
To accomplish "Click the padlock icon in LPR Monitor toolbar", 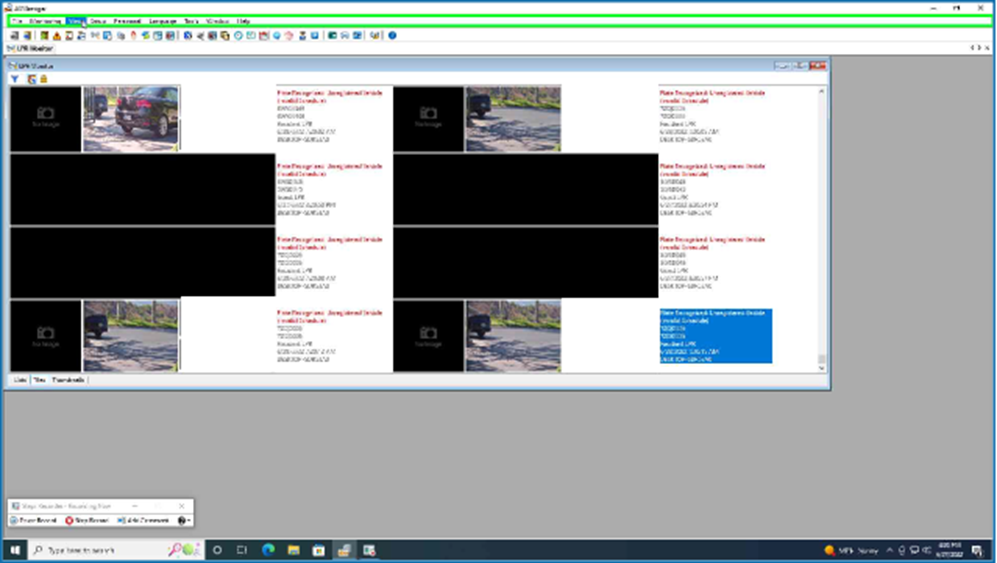I will click(x=43, y=78).
